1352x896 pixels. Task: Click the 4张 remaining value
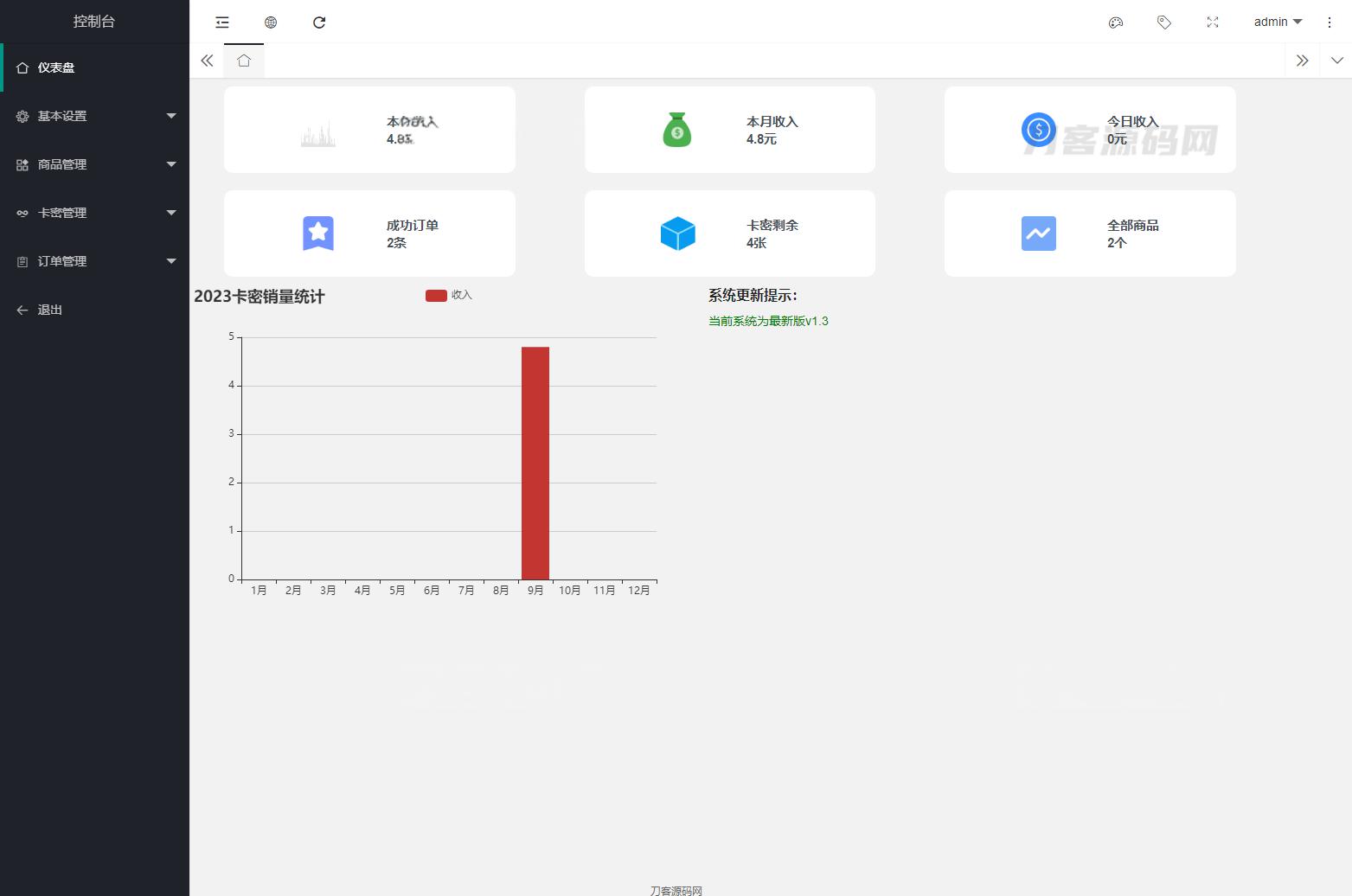757,243
